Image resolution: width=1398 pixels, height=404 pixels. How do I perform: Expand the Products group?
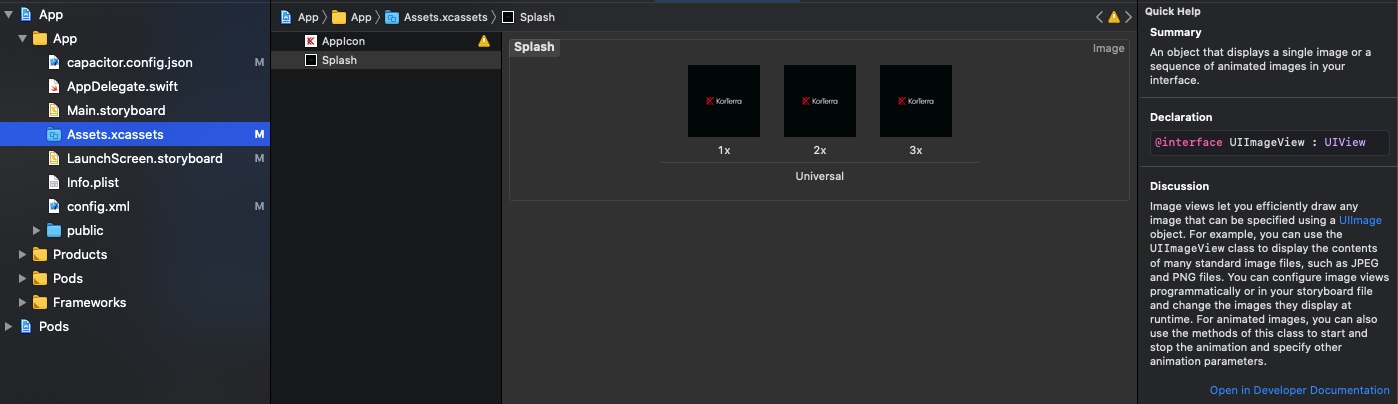coord(23,254)
